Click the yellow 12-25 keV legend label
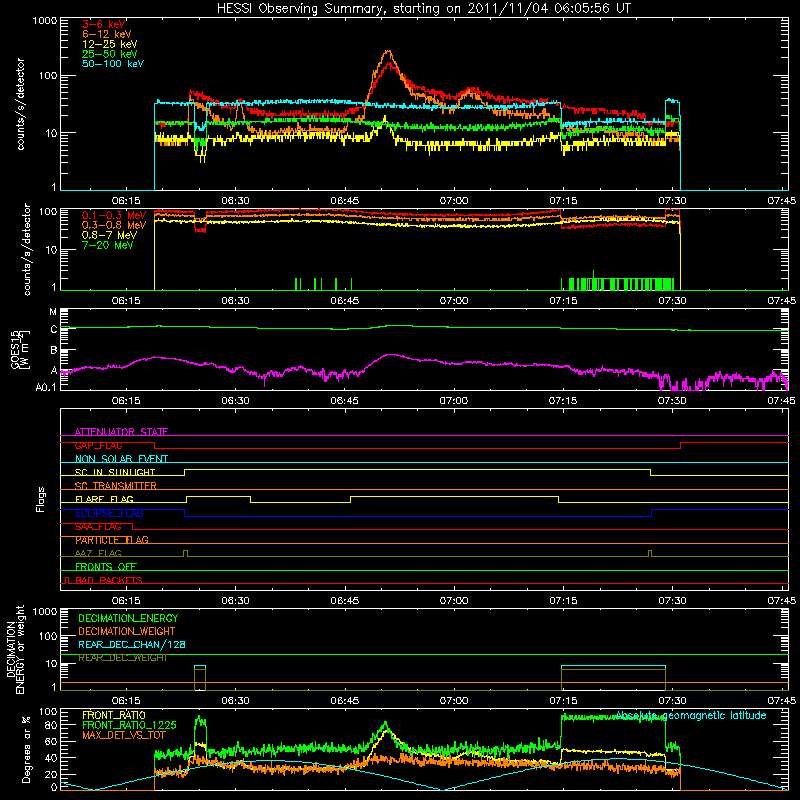 click(x=110, y=44)
